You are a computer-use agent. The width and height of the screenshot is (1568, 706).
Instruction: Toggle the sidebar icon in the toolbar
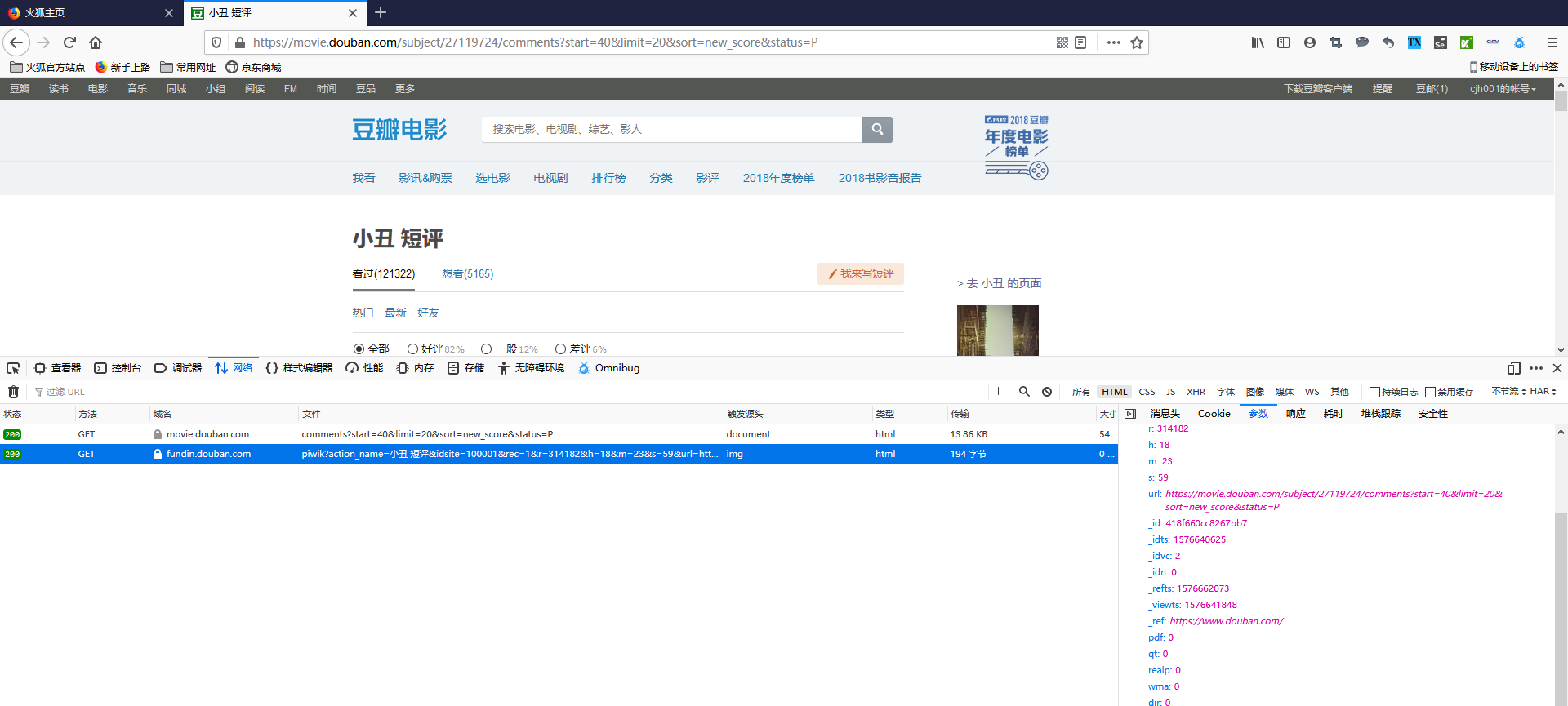tap(1284, 42)
